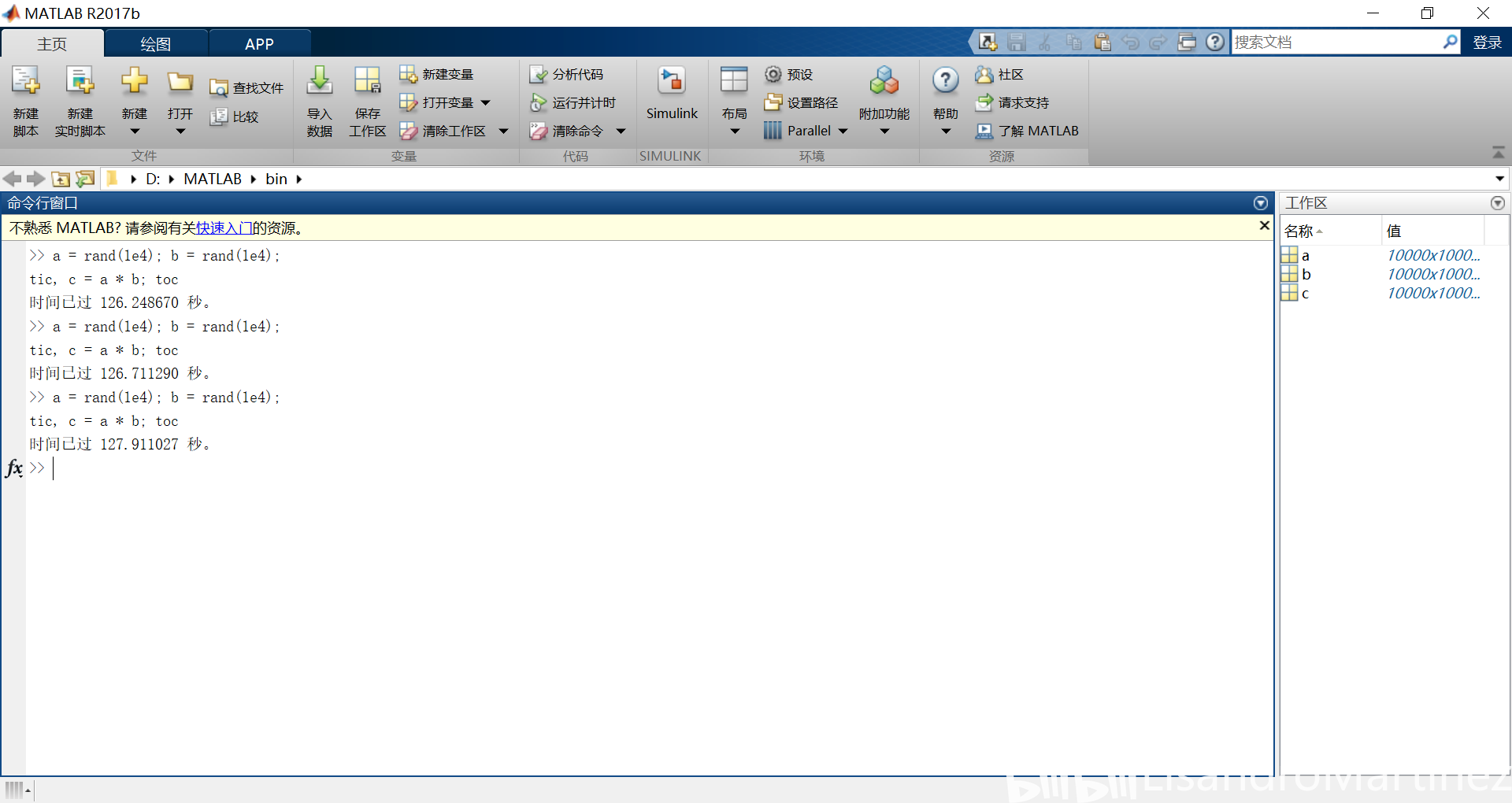This screenshot has width=1512, height=803.
Task: Open Community (社区)
Action: [999, 74]
